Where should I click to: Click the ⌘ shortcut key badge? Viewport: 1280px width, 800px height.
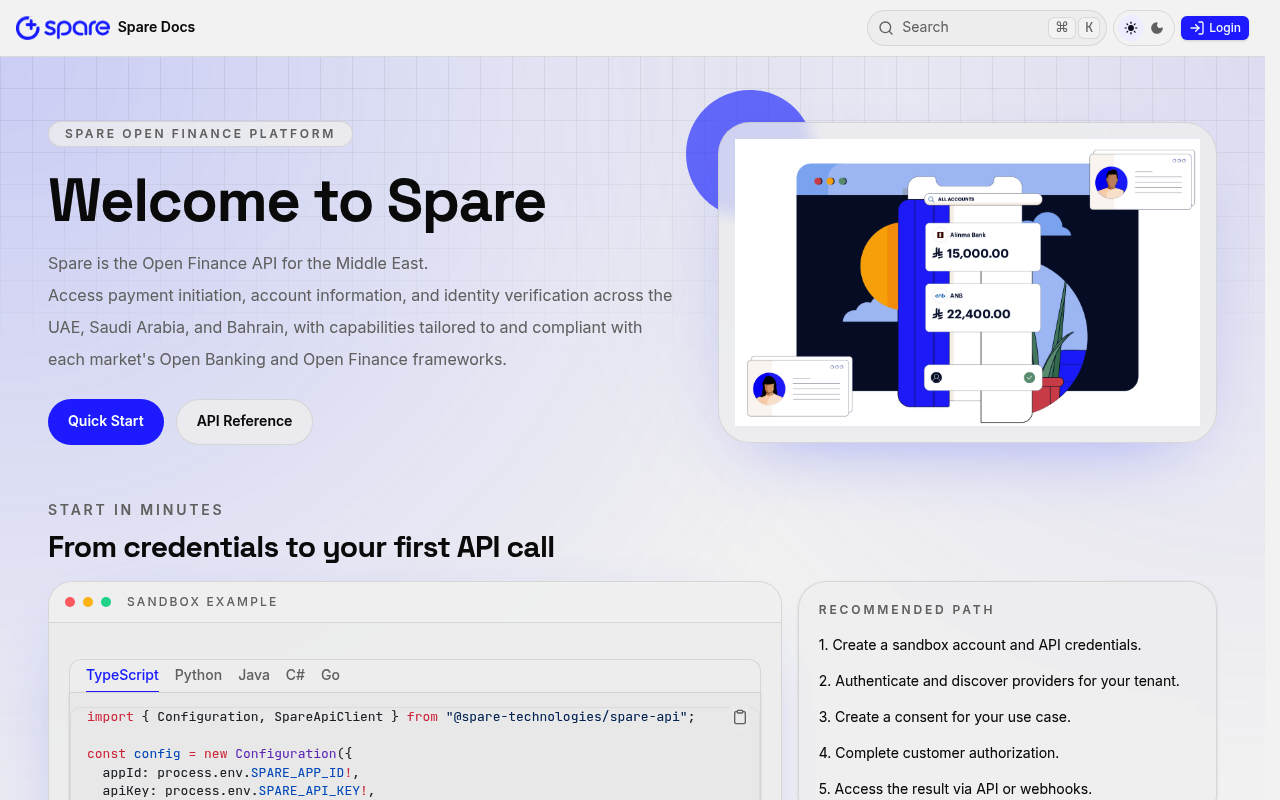[x=1062, y=28]
